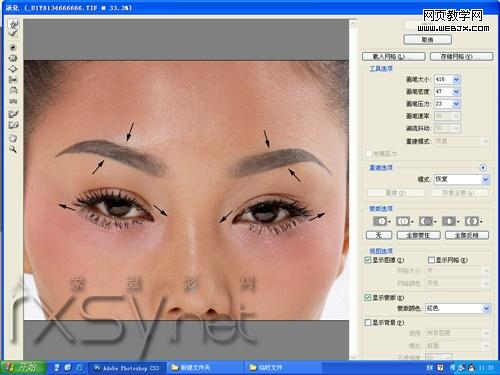Open the brush density (画笔密度) dropdown arrow

[456, 92]
